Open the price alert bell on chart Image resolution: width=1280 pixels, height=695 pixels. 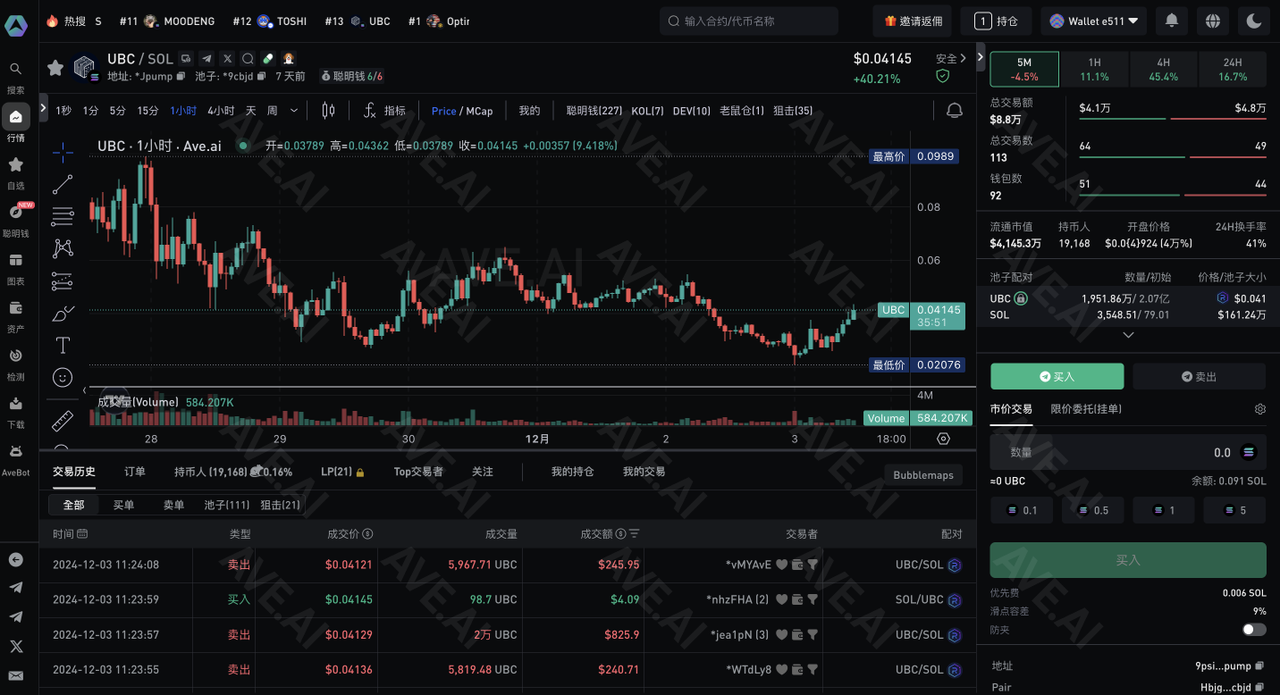click(x=955, y=110)
